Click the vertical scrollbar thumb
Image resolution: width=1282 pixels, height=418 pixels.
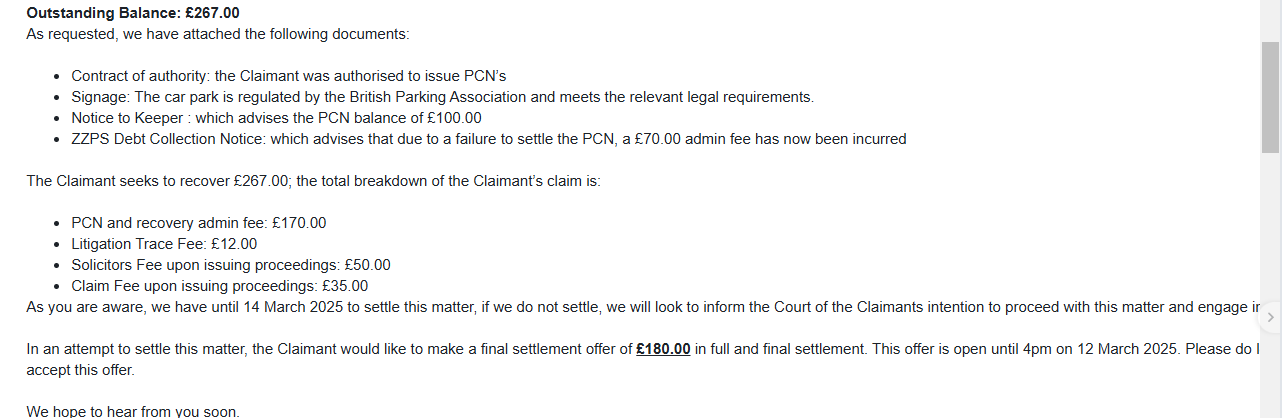coord(1270,97)
